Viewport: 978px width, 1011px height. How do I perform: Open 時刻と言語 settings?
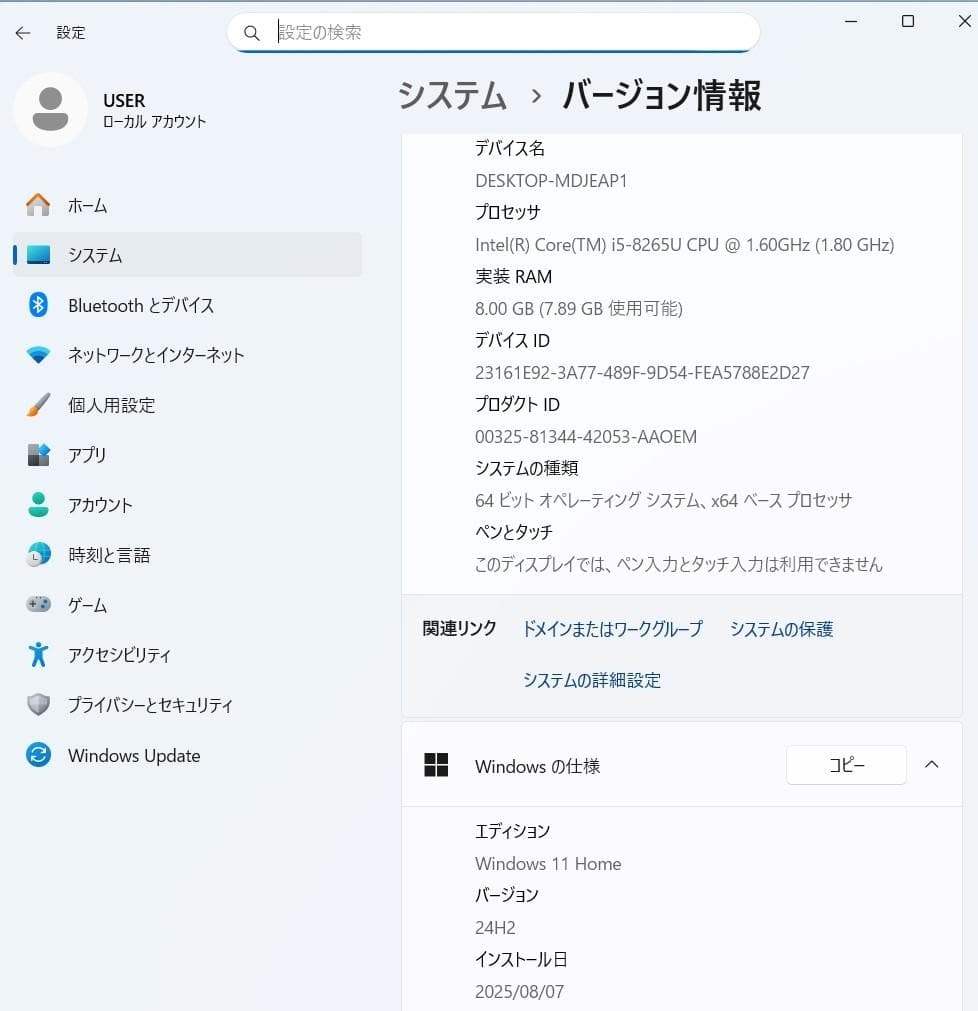click(110, 555)
